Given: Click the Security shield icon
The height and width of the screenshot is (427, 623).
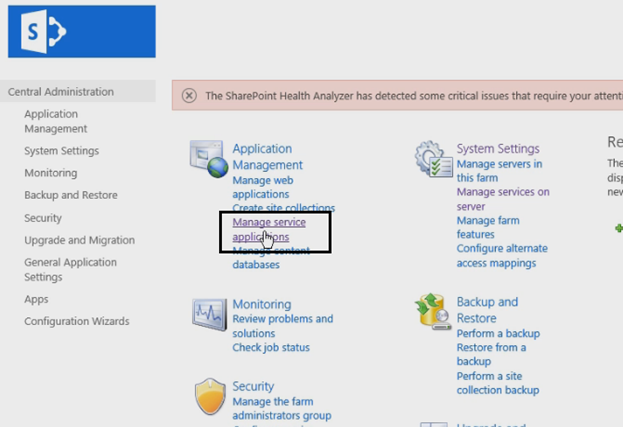Looking at the screenshot, I should (x=210, y=396).
